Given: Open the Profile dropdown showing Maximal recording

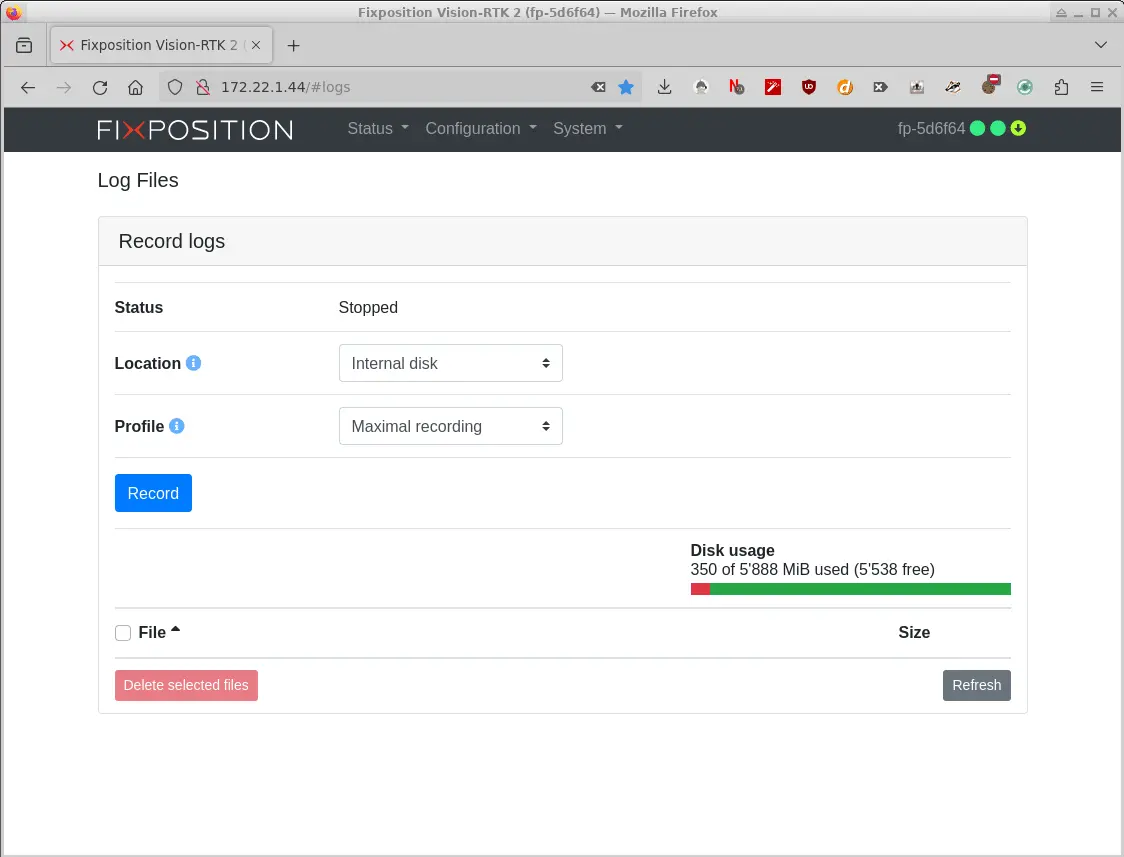Looking at the screenshot, I should tap(450, 426).
